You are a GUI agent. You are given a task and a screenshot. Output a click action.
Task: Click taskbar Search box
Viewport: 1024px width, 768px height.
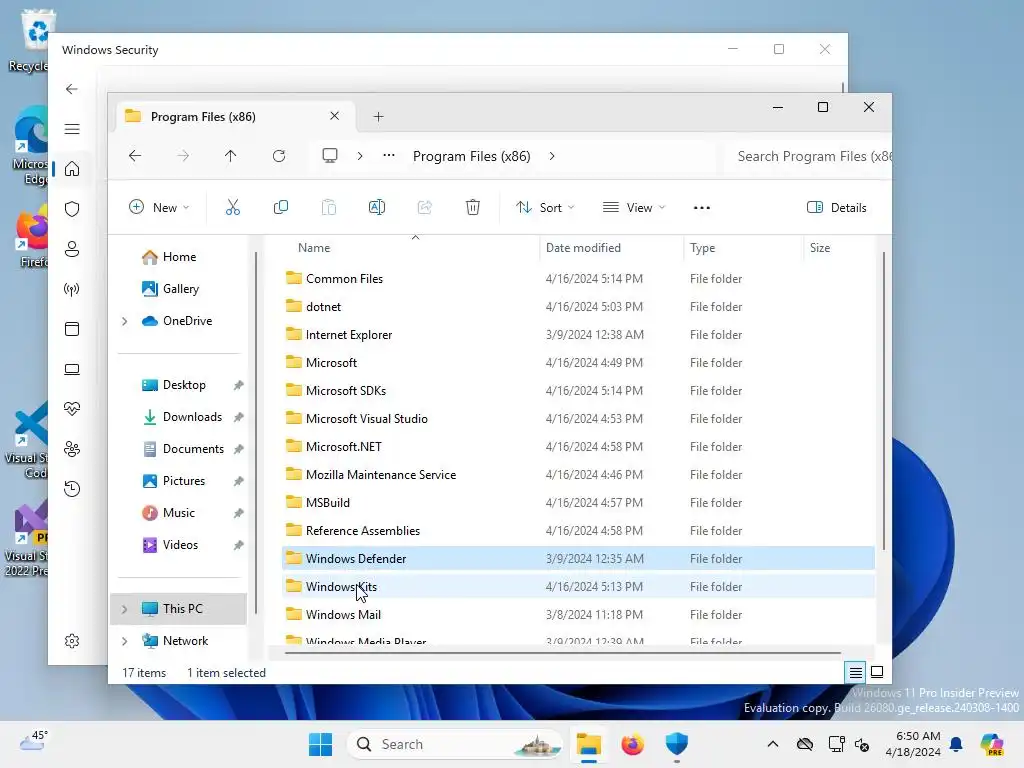pyautogui.click(x=455, y=744)
